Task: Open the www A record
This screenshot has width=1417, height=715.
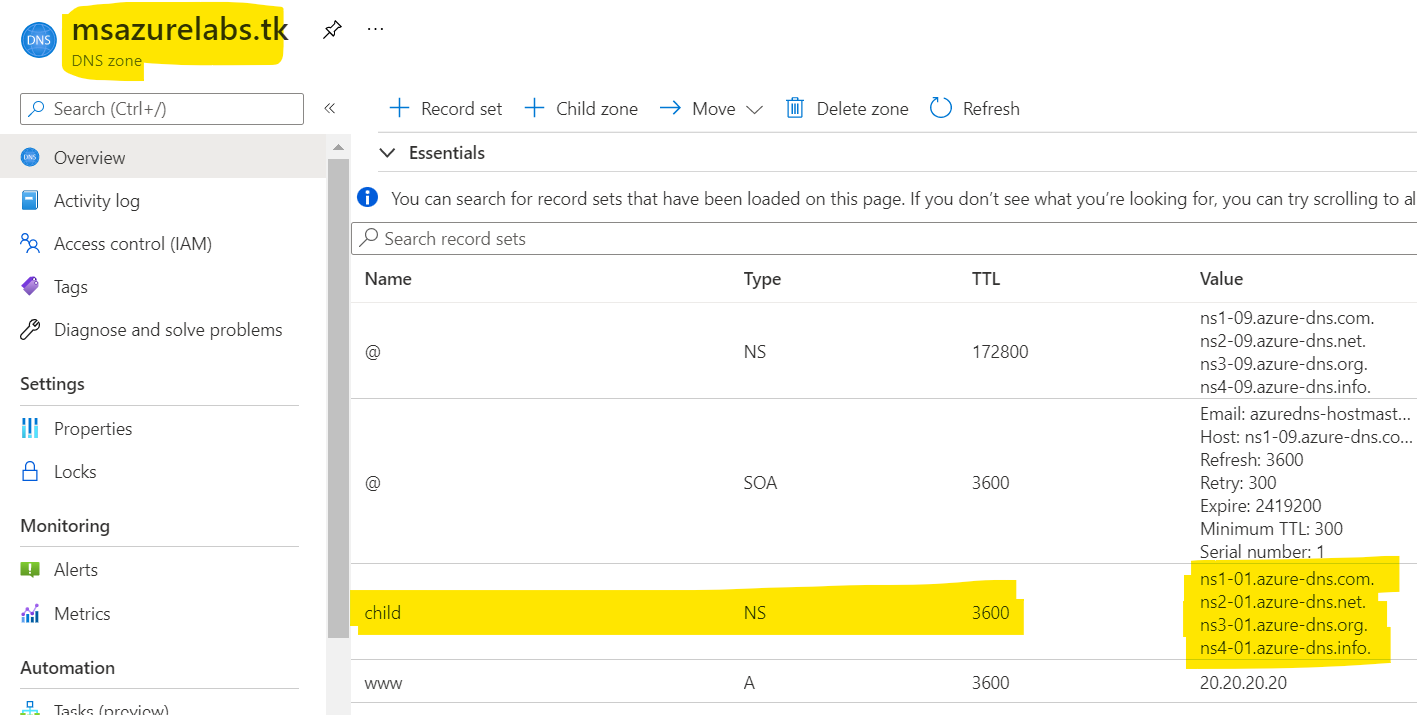Action: tap(884, 683)
